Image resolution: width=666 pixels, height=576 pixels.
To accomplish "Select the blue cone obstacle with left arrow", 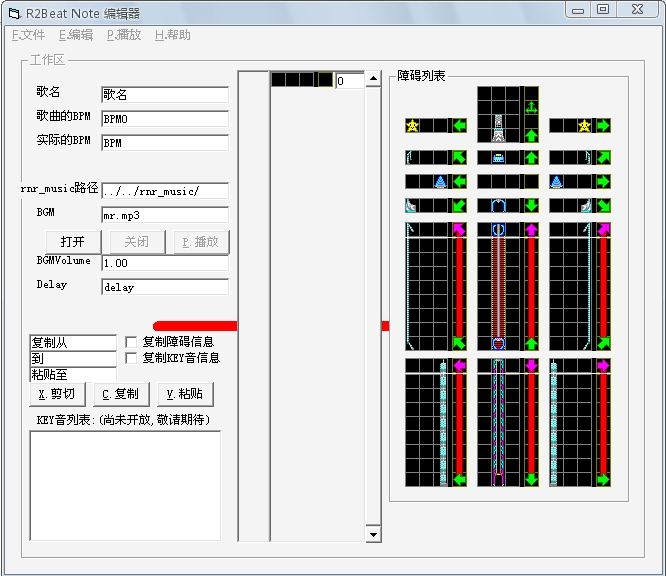I will pos(436,182).
